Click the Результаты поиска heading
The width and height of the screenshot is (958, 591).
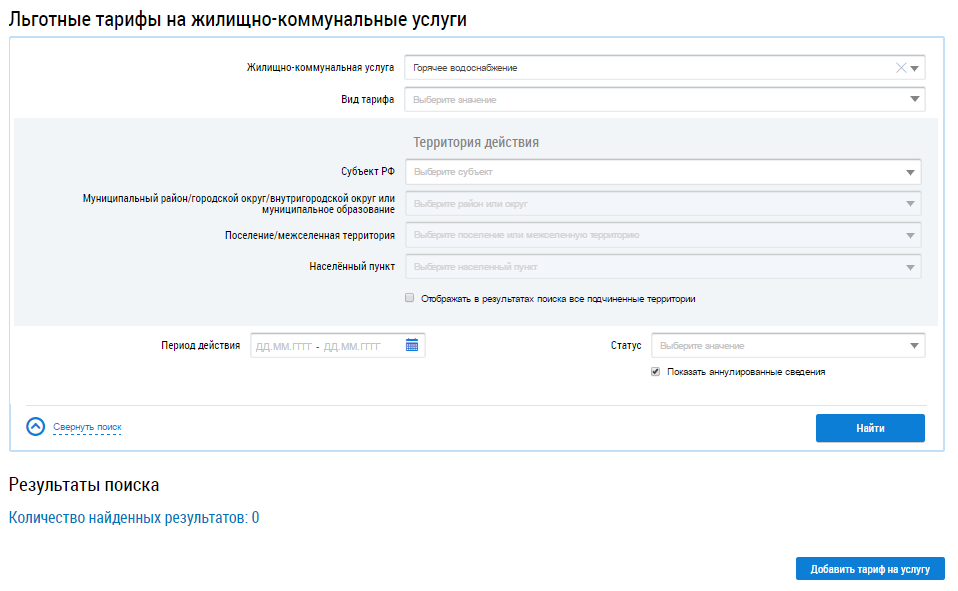pyautogui.click(x=84, y=485)
